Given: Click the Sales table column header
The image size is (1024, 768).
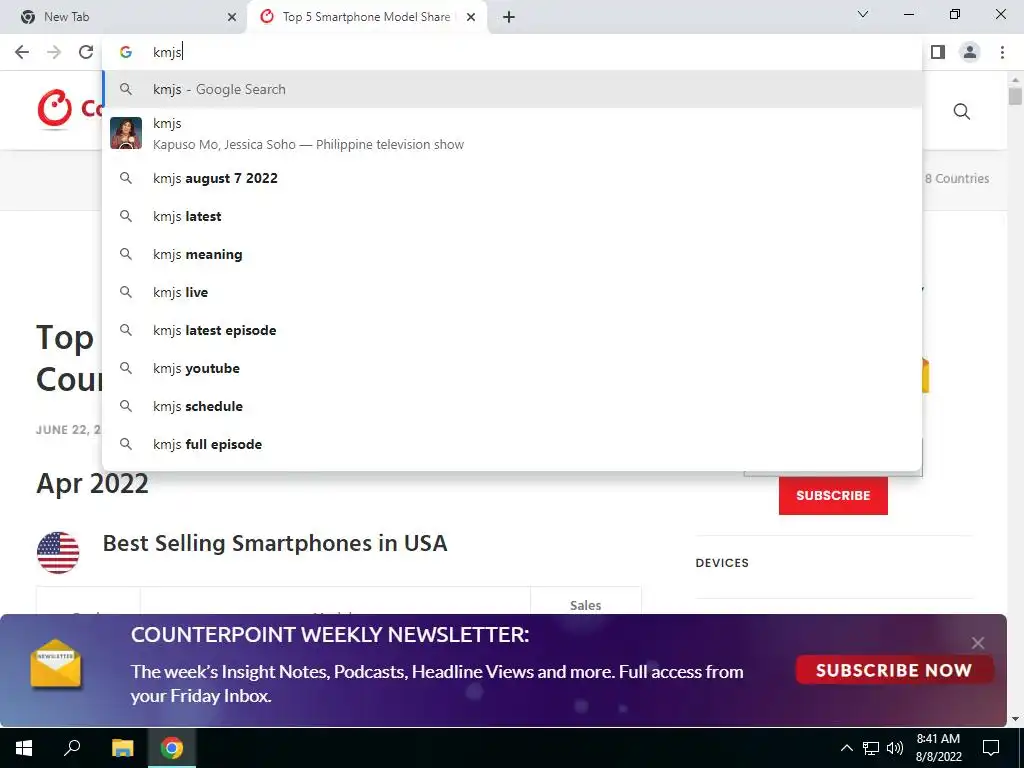Looking at the screenshot, I should tap(585, 605).
